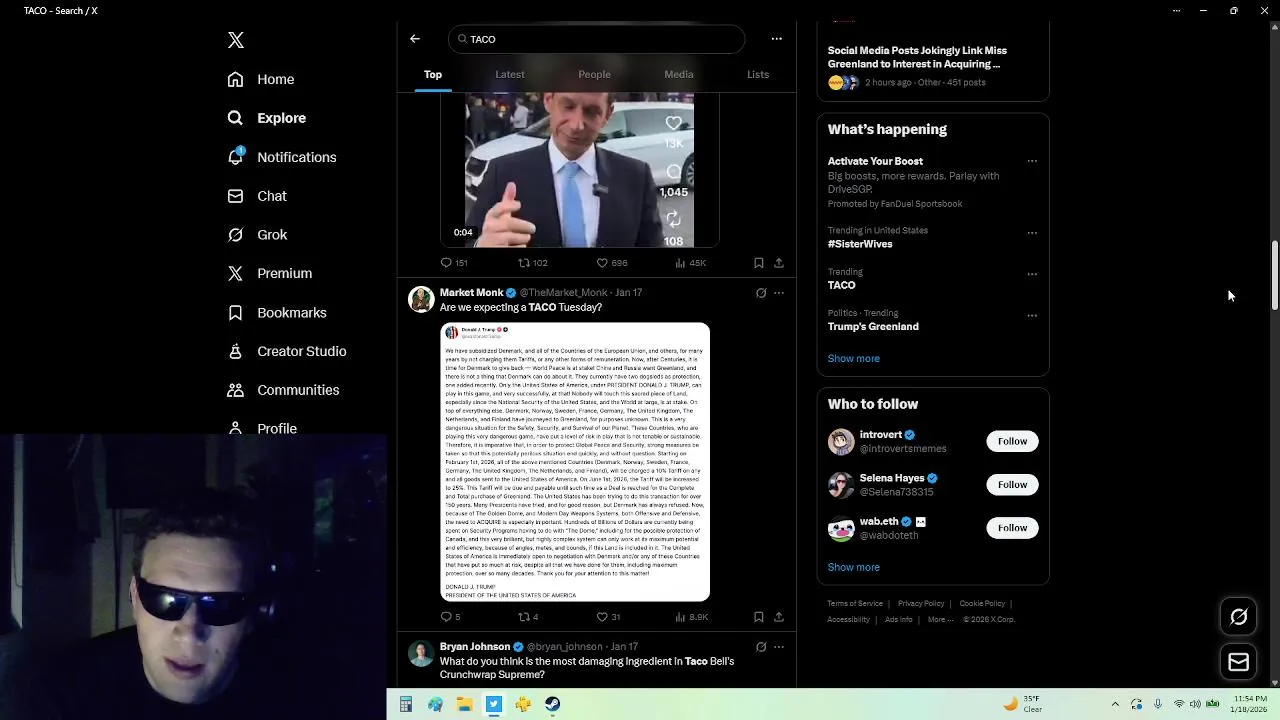The image size is (1280, 720).
Task: Open Bryan Johnson profile name
Action: pyautogui.click(x=475, y=646)
